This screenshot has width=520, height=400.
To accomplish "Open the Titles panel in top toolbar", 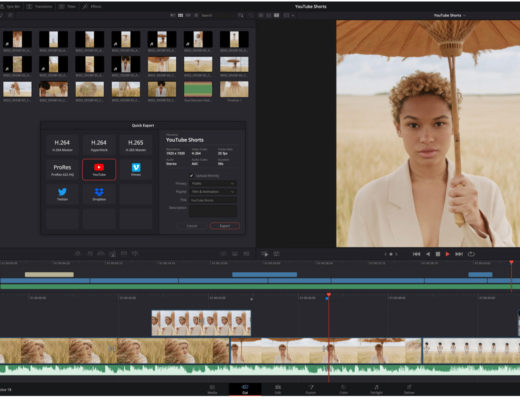I will (67, 6).
